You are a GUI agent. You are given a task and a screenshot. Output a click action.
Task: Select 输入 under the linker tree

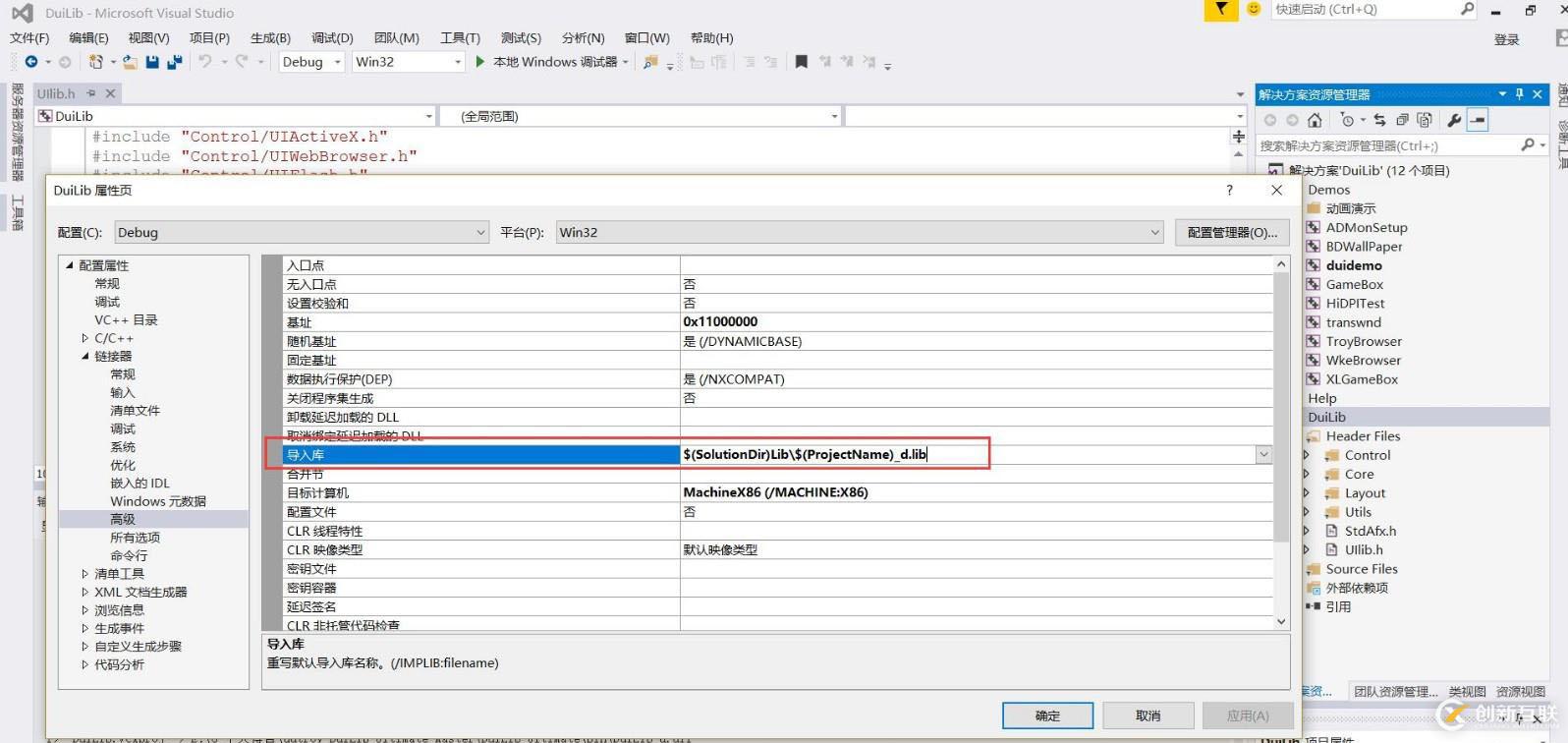[123, 392]
